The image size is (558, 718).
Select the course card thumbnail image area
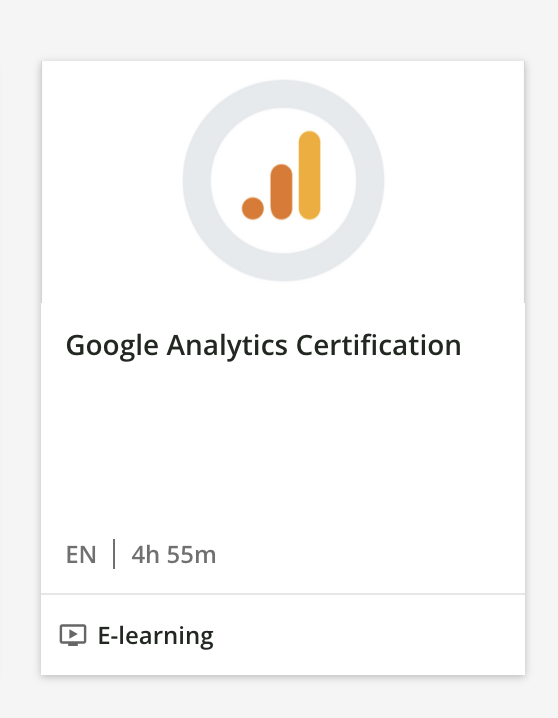coord(283,181)
